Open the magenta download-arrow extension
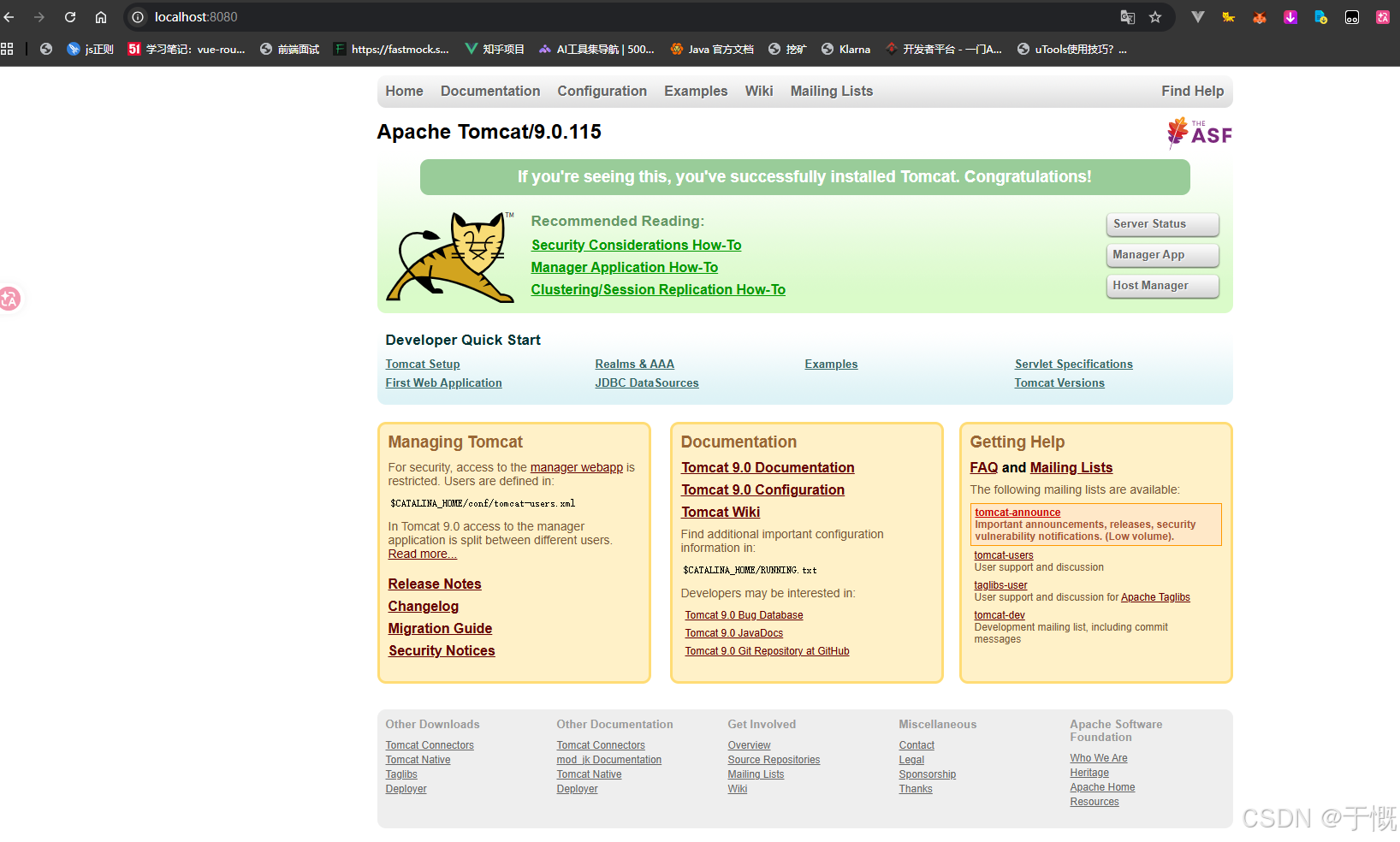Viewport: 1400px width, 842px height. (x=1290, y=17)
